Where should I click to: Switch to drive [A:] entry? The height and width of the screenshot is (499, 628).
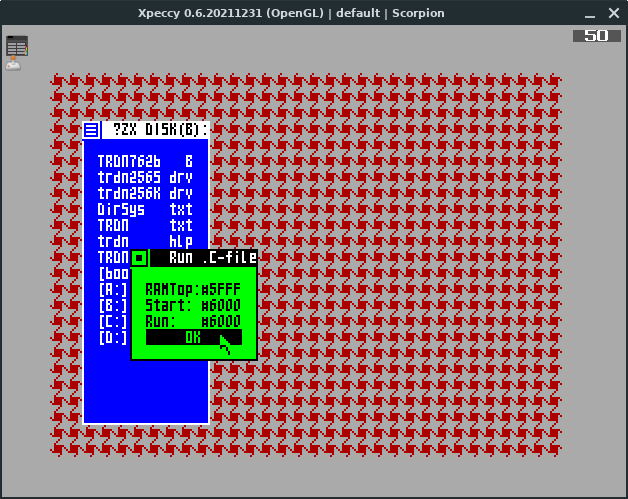click(x=113, y=290)
